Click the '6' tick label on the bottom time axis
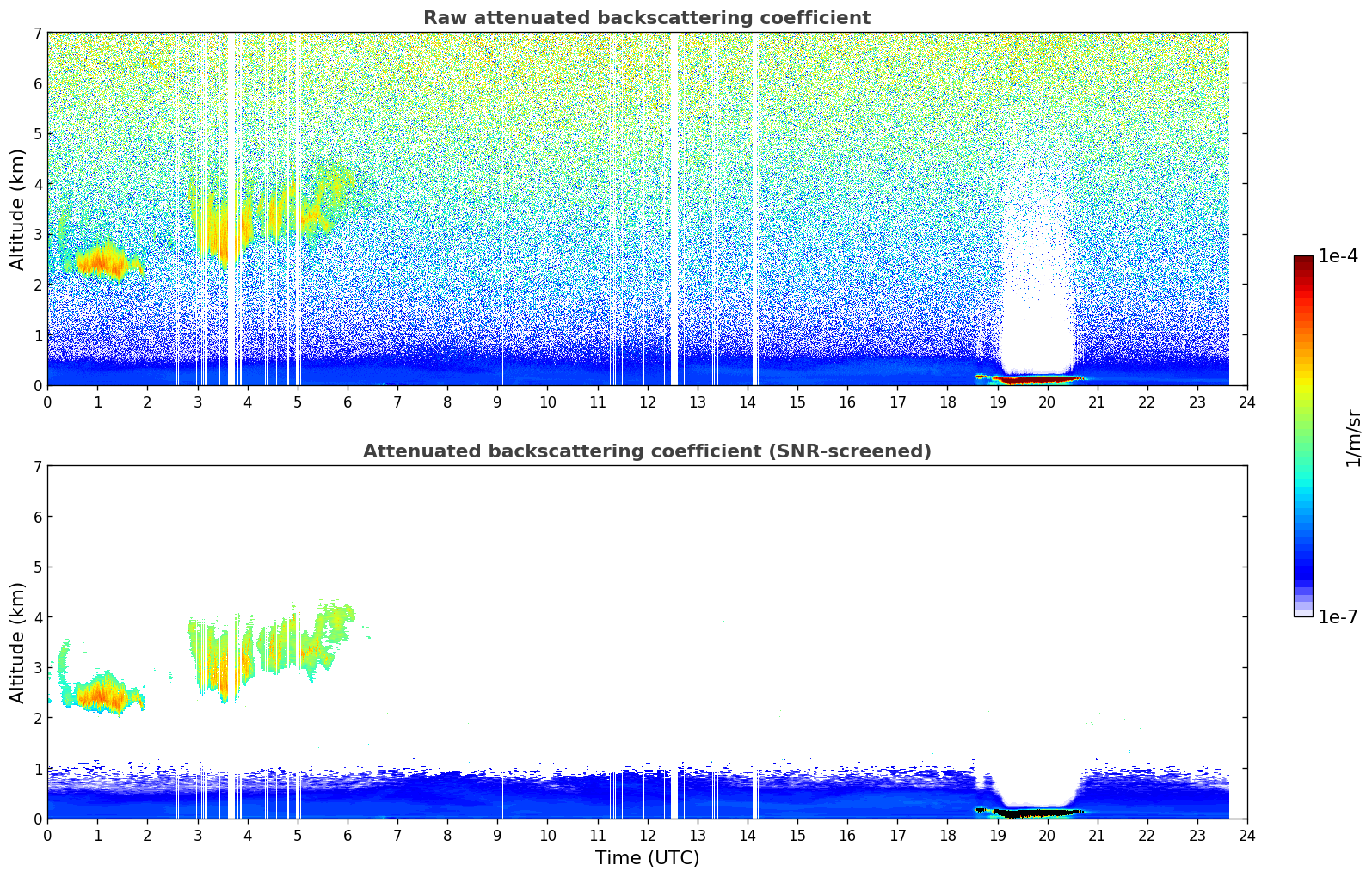Image resolution: width=1372 pixels, height=877 pixels. (x=348, y=836)
